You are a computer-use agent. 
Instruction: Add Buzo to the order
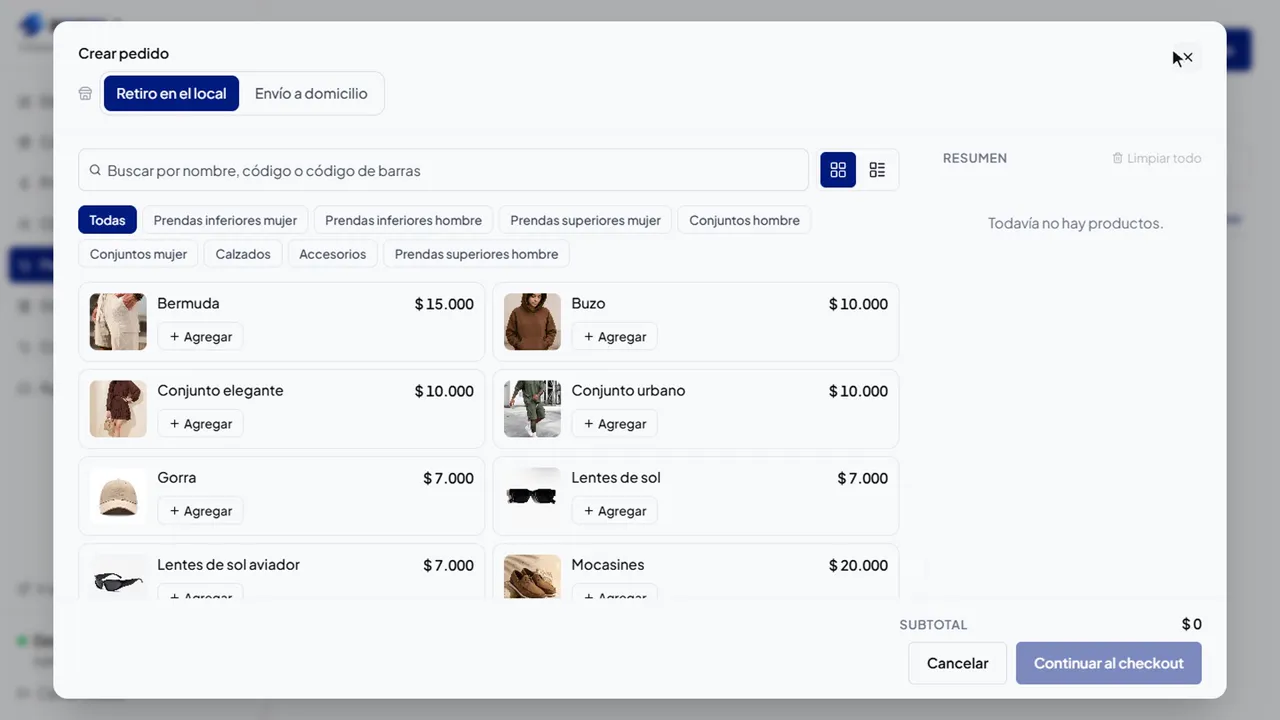coord(614,337)
